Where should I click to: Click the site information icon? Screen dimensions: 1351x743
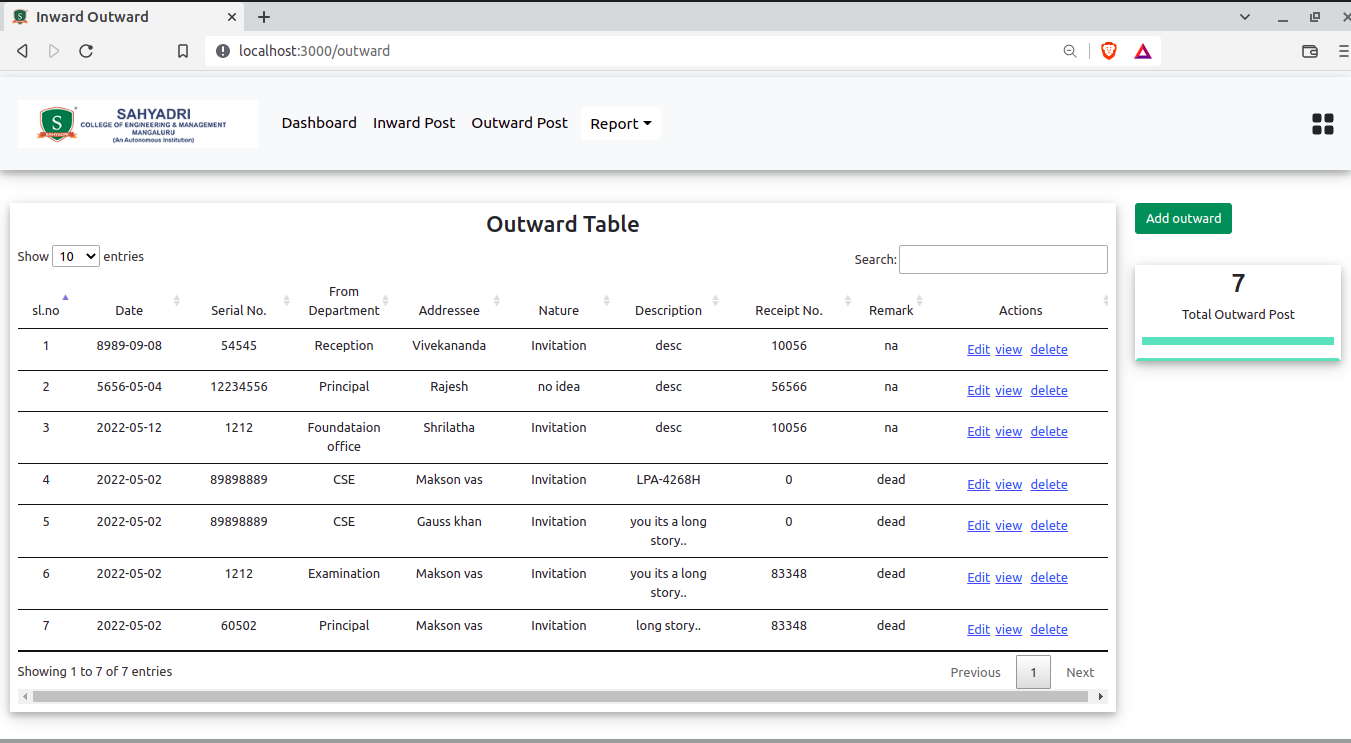tap(222, 50)
